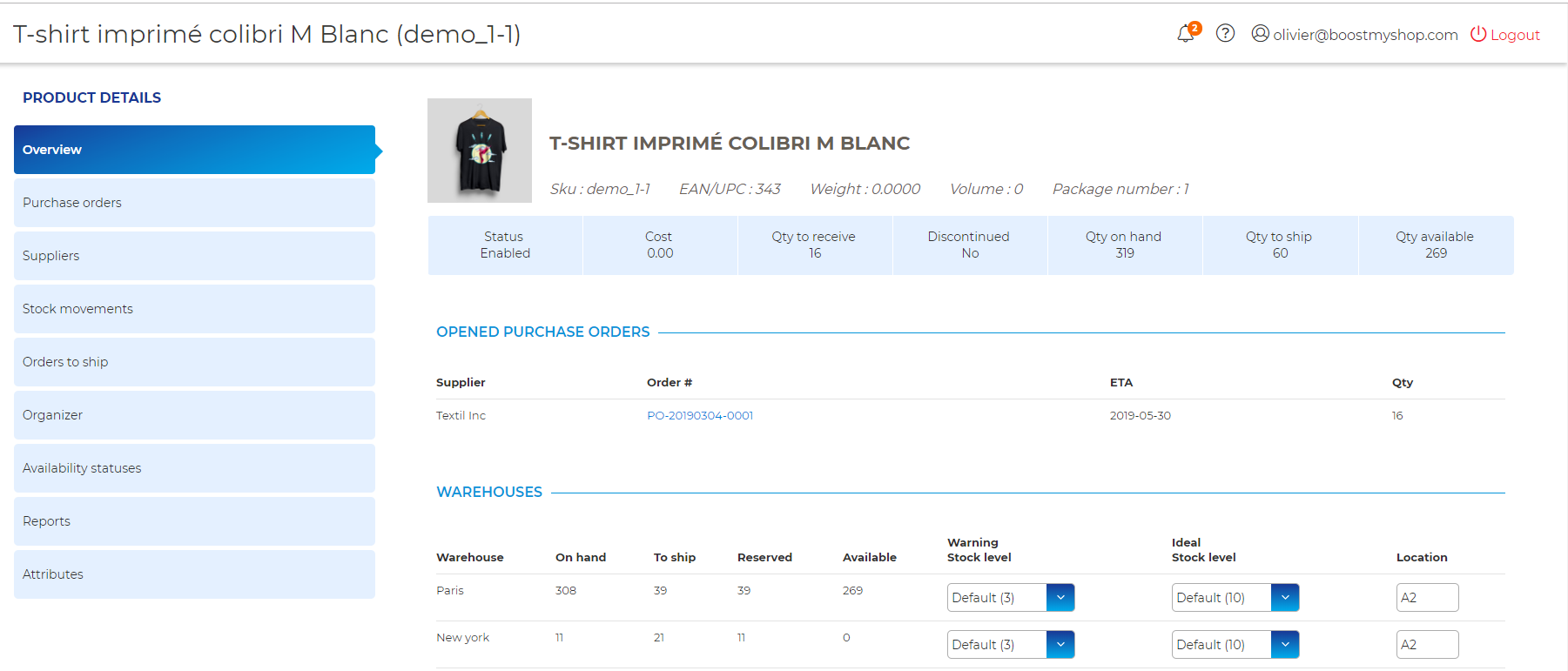The height and width of the screenshot is (671, 1568).
Task: Click the help question mark icon
Action: pos(1225,33)
